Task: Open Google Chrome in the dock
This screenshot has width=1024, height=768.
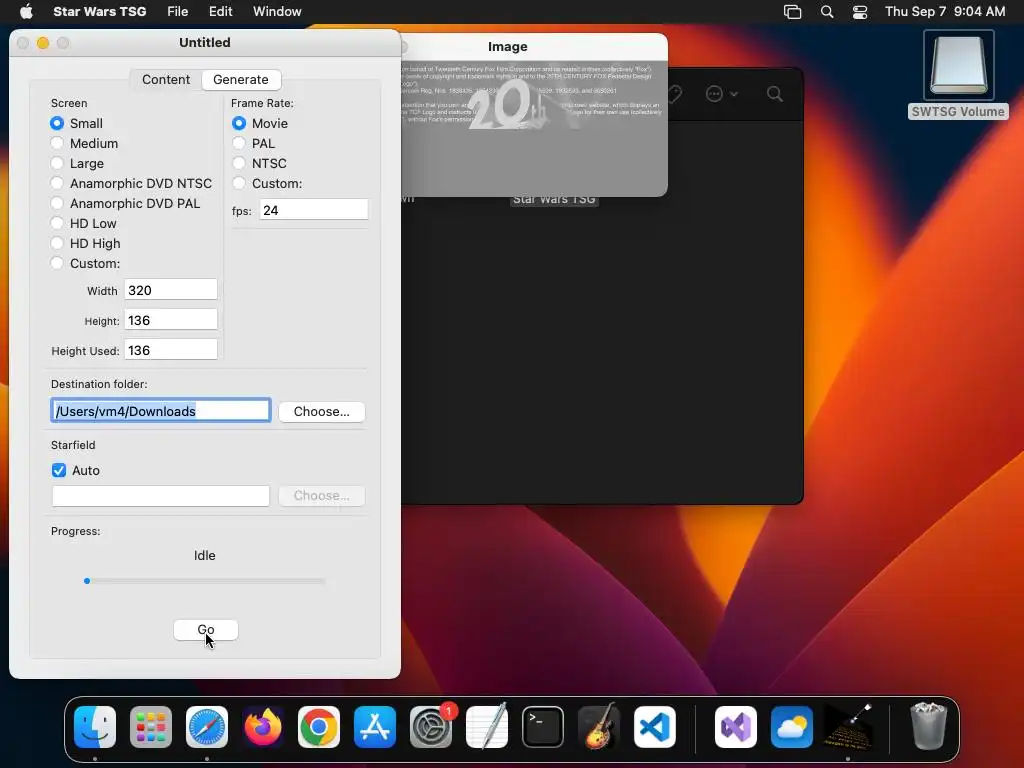Action: pos(319,727)
